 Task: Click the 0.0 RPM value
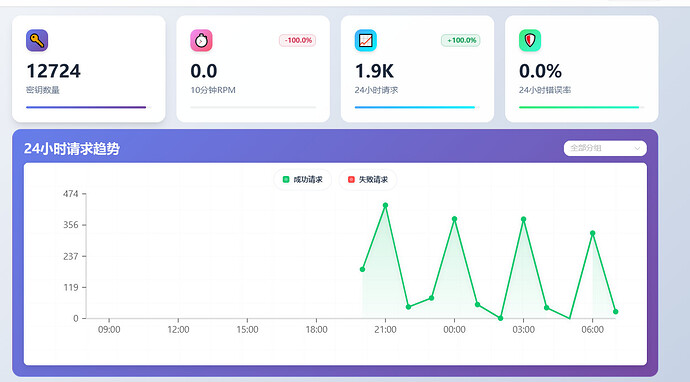204,71
